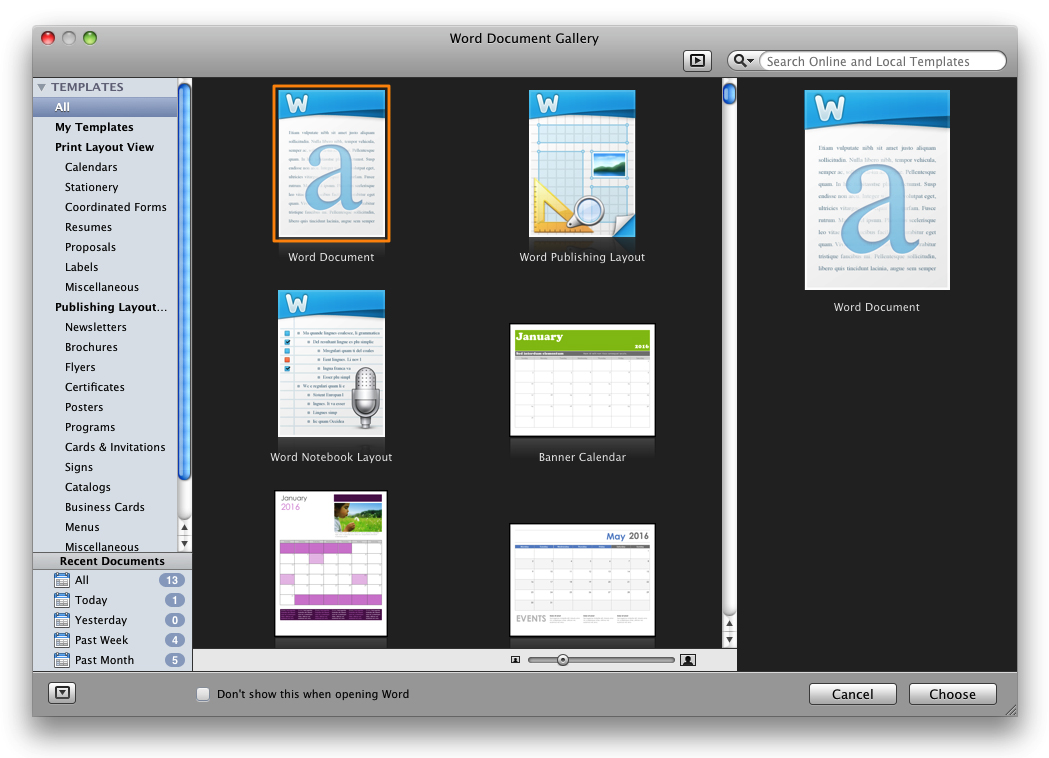Collapse the TEMPLATES disclosure triangle
This screenshot has width=1049, height=758.
[x=42, y=87]
